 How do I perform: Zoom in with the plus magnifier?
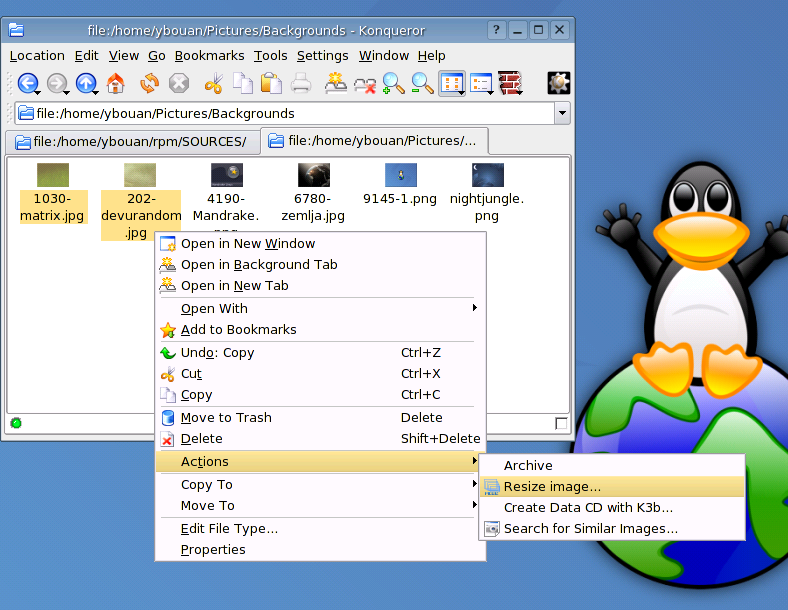point(393,83)
